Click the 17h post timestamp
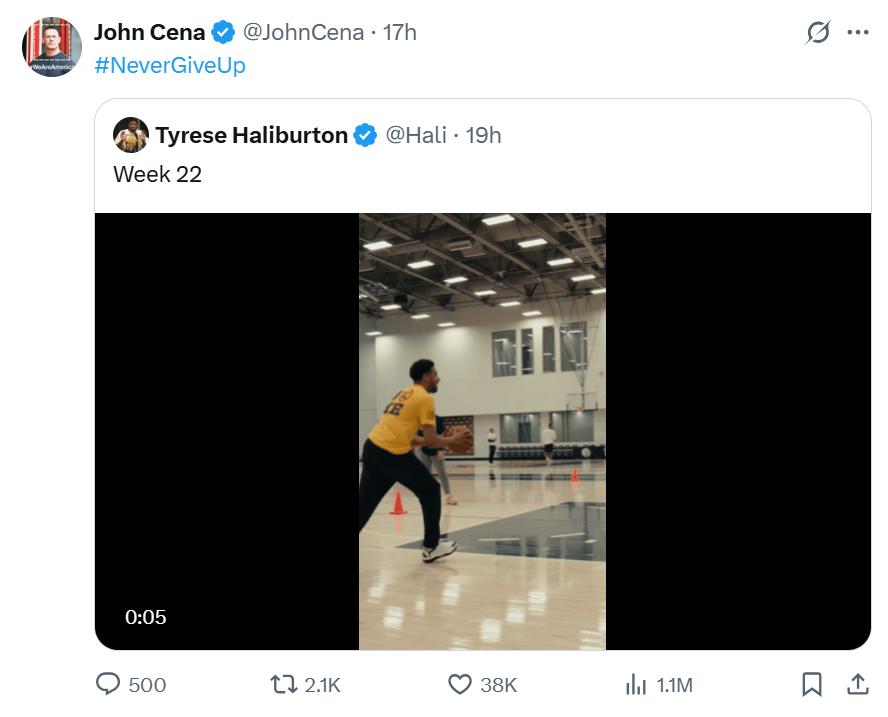 (x=399, y=32)
